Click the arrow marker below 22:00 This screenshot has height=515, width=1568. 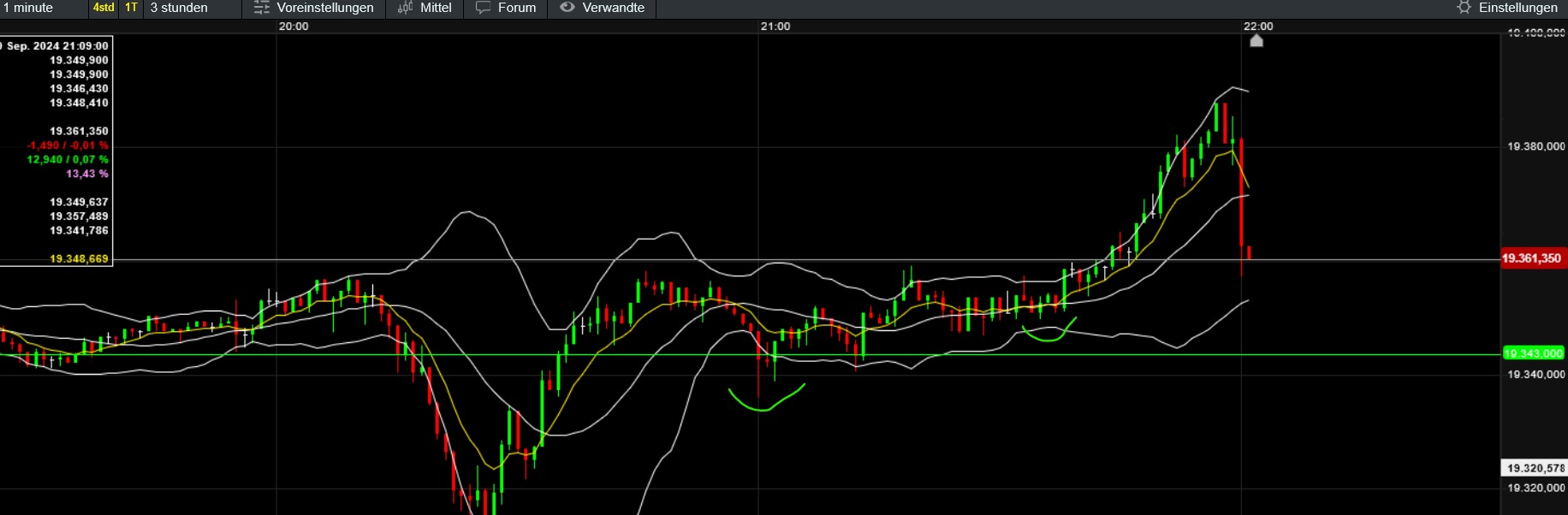coord(1256,40)
